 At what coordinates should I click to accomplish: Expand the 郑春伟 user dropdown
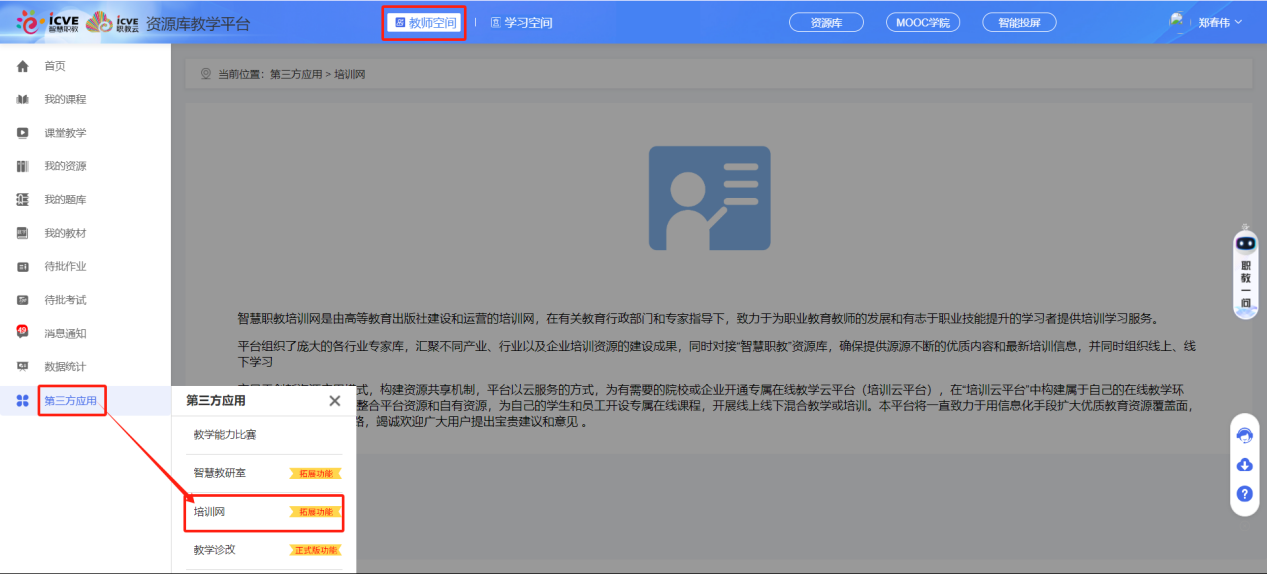point(1220,22)
